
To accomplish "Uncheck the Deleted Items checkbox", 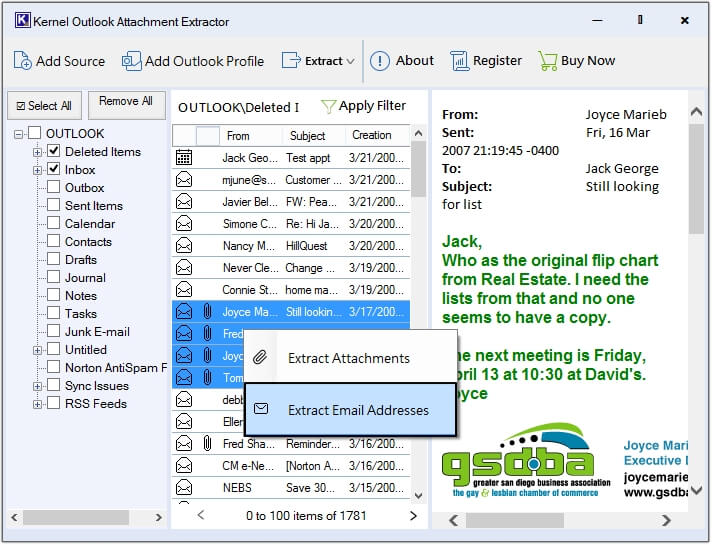I will coord(54,151).
